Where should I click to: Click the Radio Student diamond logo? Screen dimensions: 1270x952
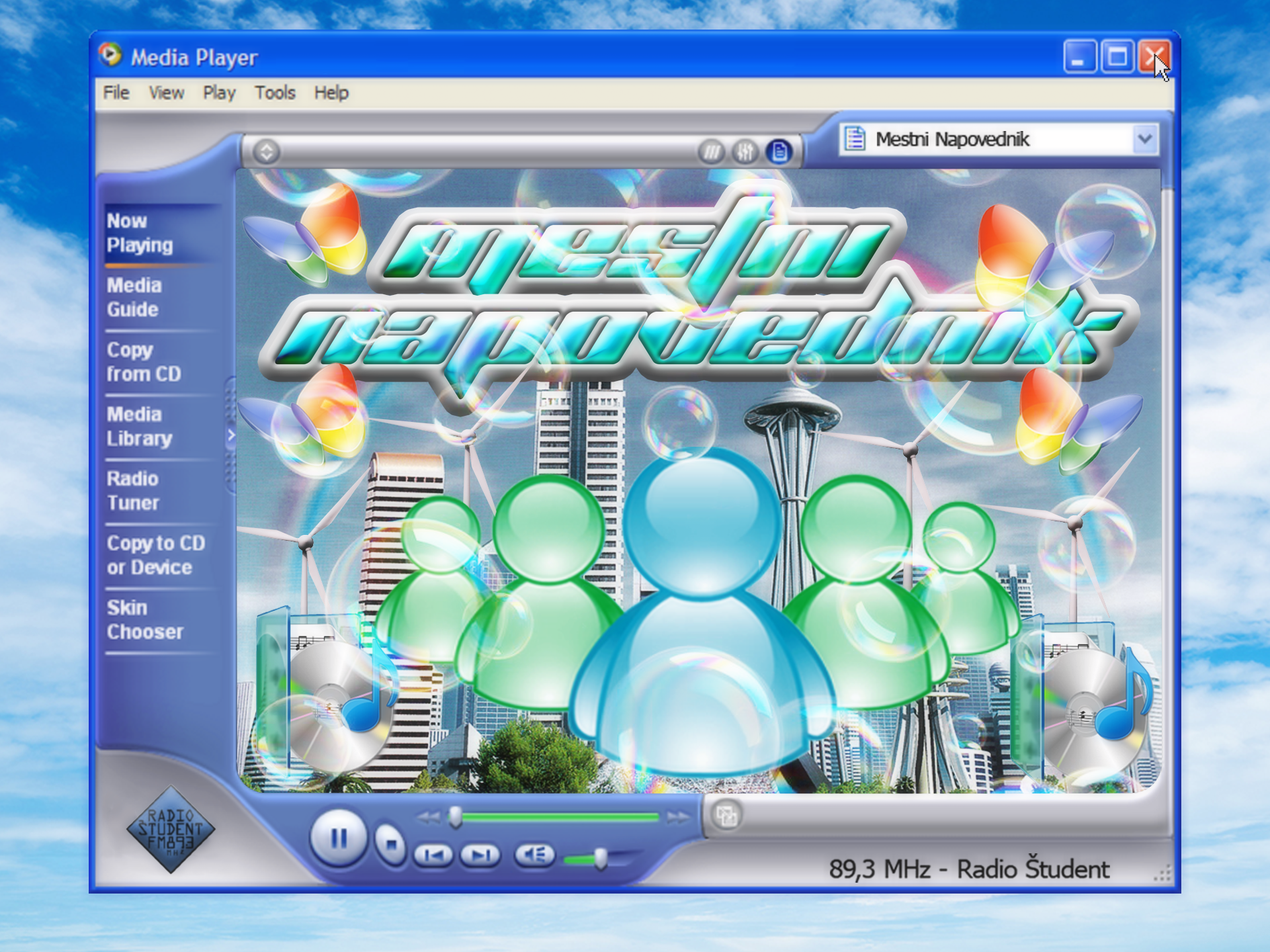pyautogui.click(x=171, y=830)
